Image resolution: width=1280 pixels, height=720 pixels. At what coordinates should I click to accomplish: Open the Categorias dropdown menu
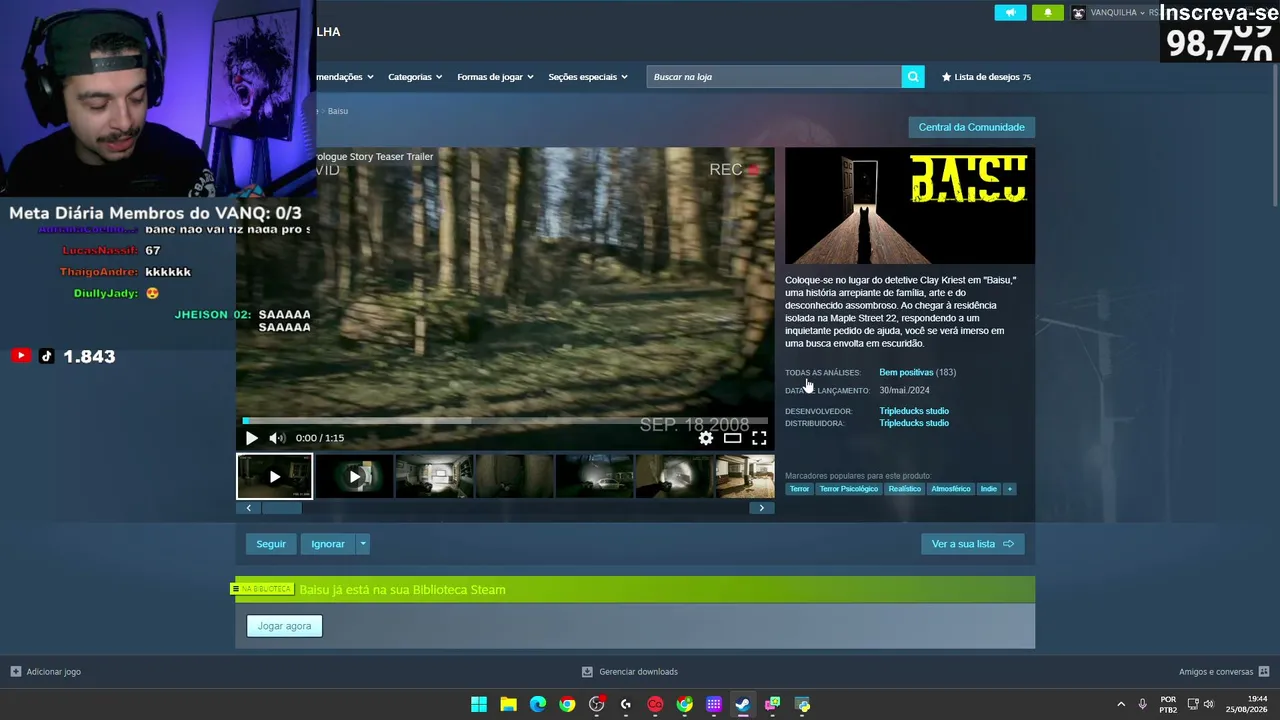click(415, 77)
